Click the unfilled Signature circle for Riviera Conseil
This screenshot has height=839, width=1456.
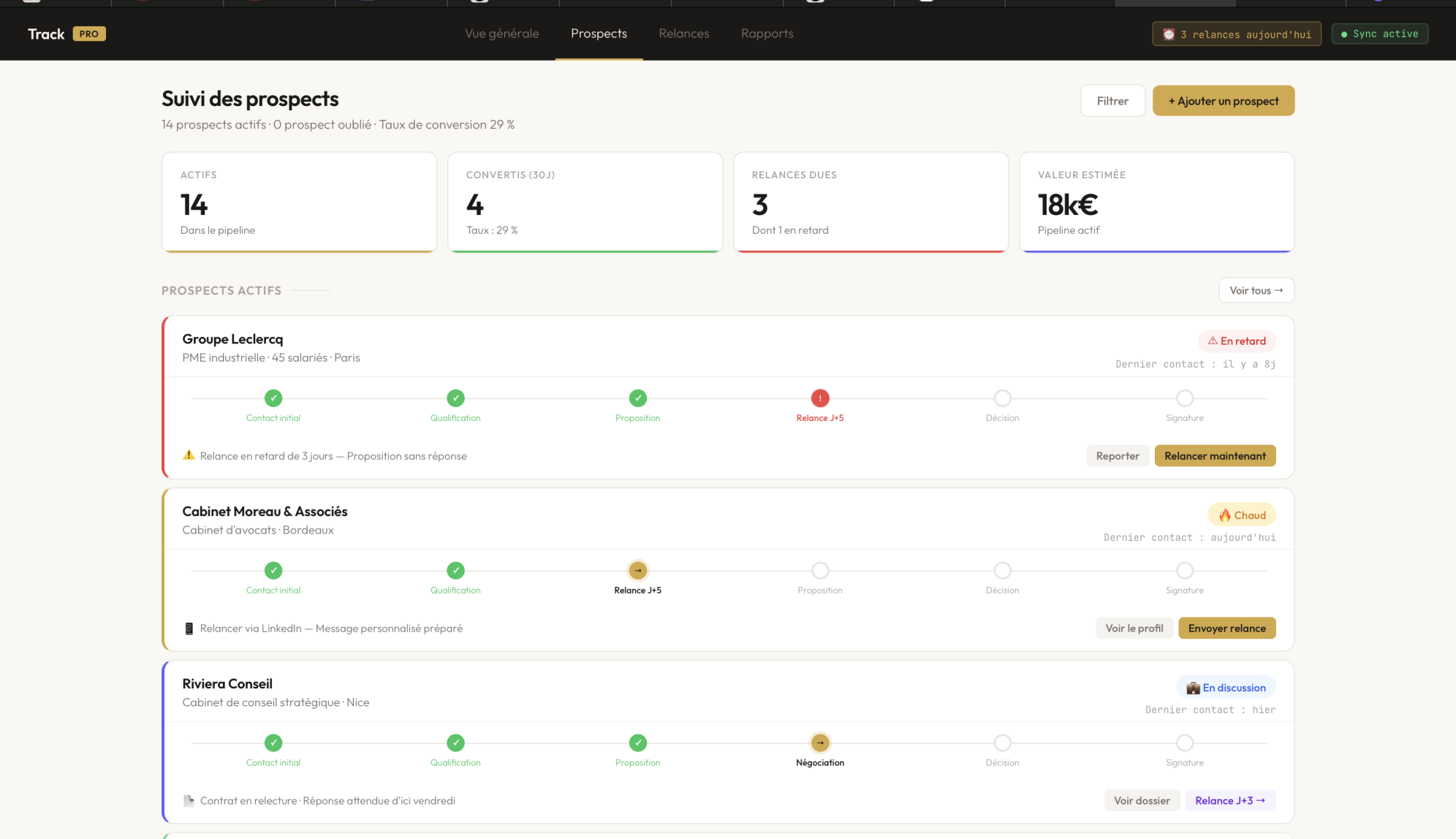pos(1184,743)
